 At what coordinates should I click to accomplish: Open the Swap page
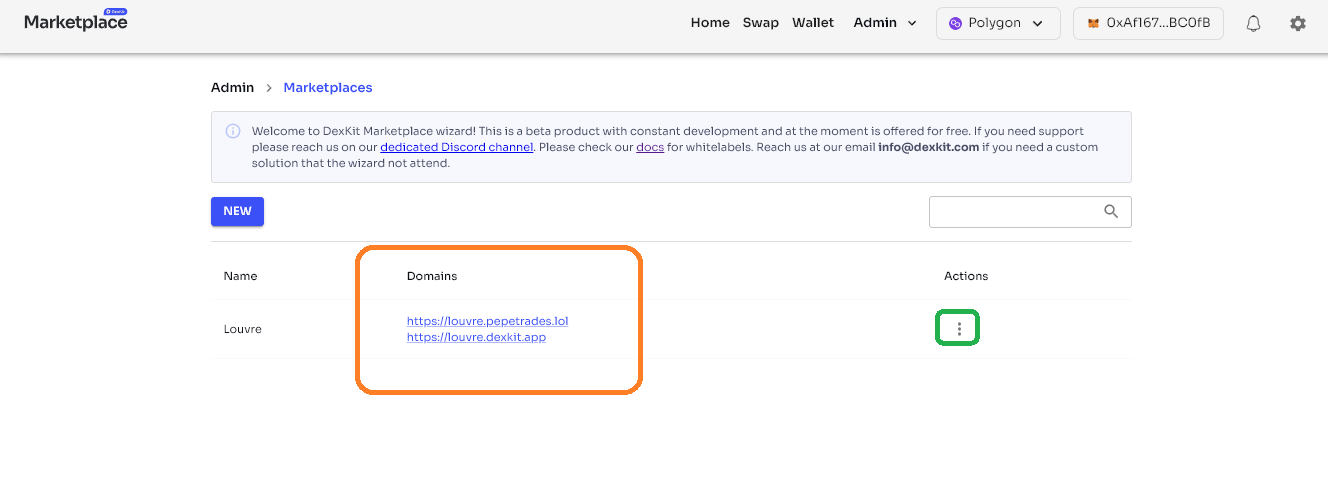(x=760, y=23)
